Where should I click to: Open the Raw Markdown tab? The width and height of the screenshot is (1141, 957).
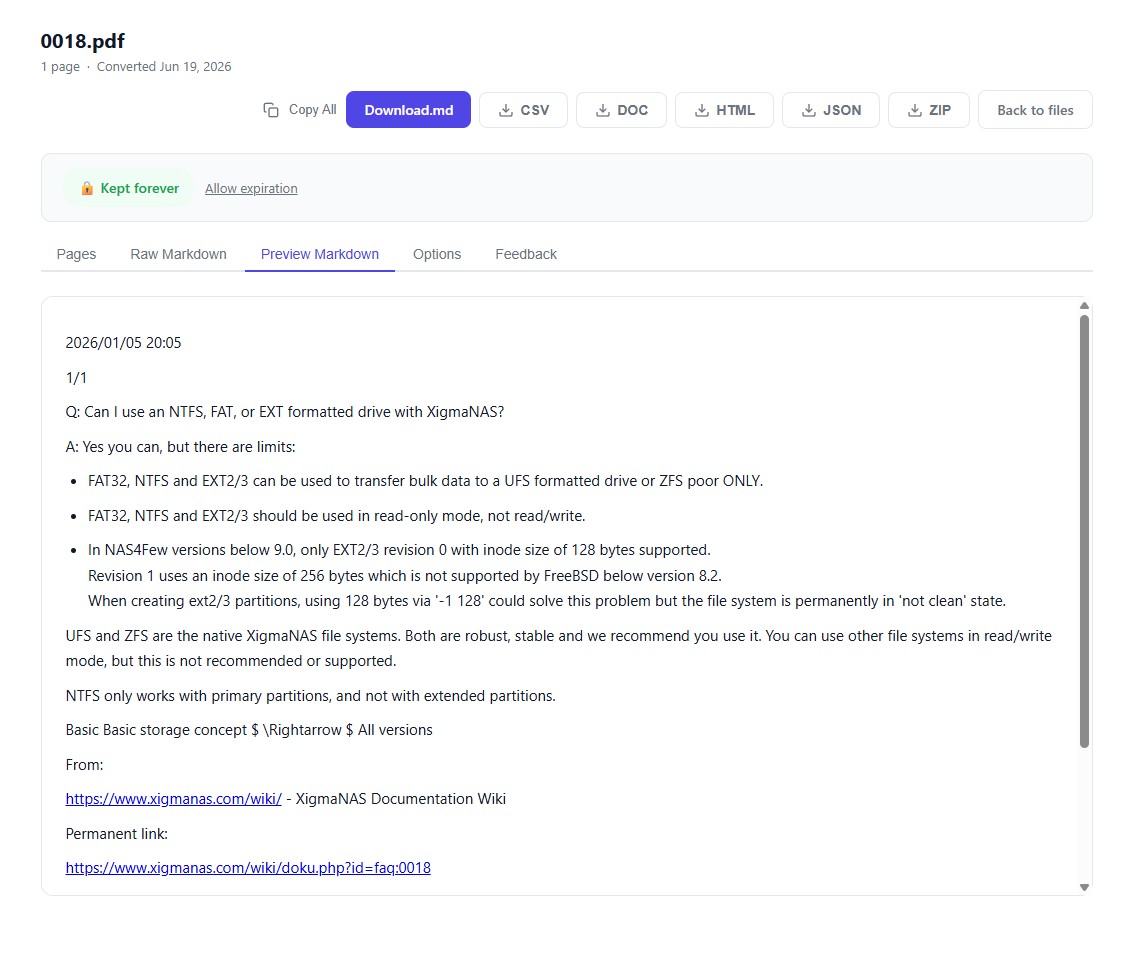(x=178, y=254)
